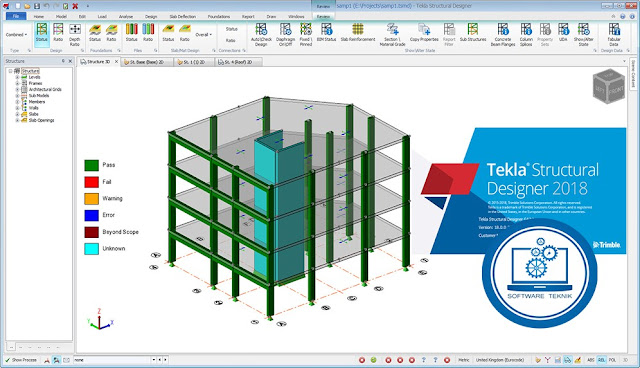Image resolution: width=640 pixels, height=368 pixels.
Task: Open the Foundations ribbon tab
Action: (x=219, y=16)
